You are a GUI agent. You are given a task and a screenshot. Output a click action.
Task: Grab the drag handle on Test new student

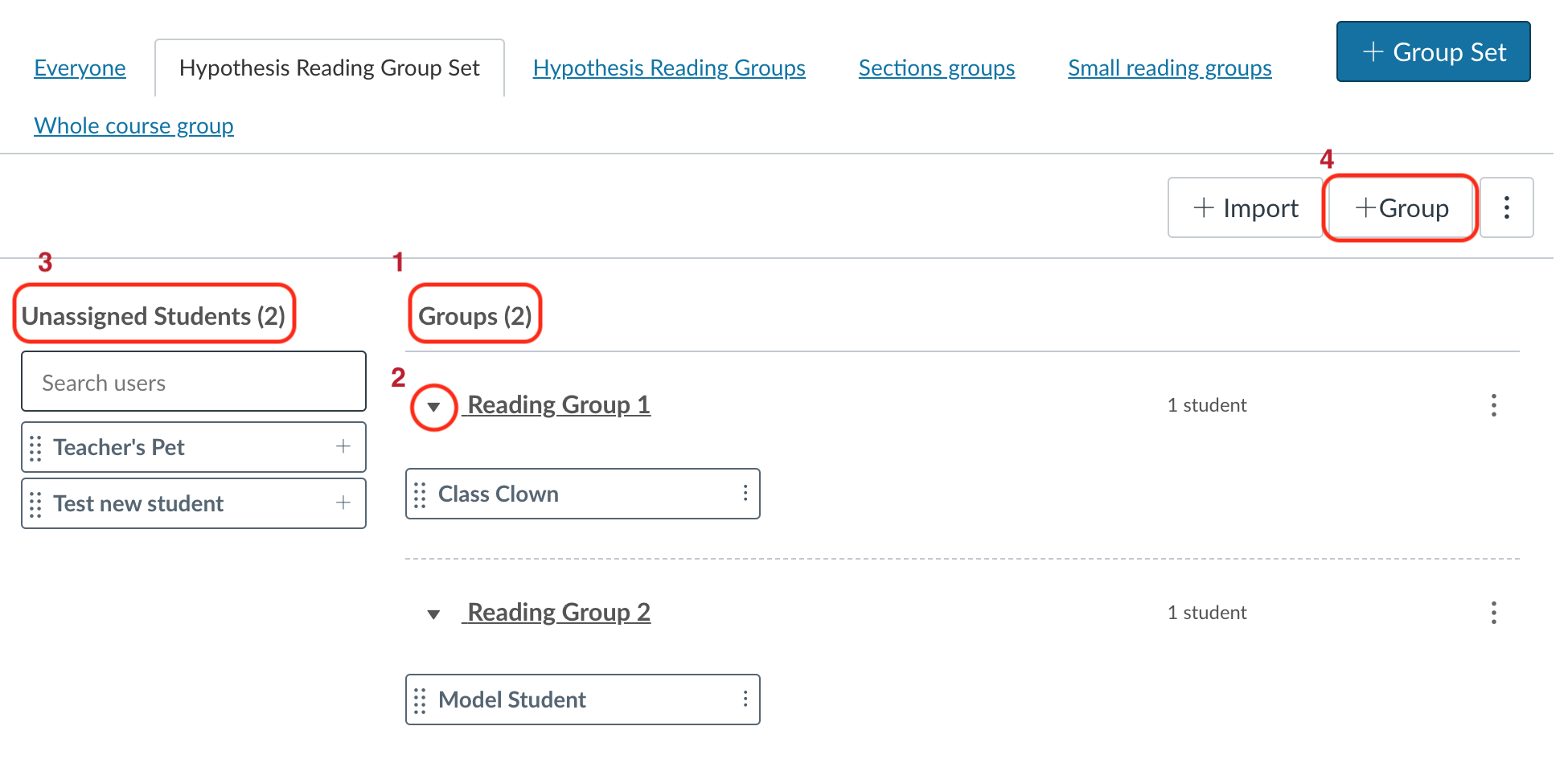pyautogui.click(x=35, y=503)
